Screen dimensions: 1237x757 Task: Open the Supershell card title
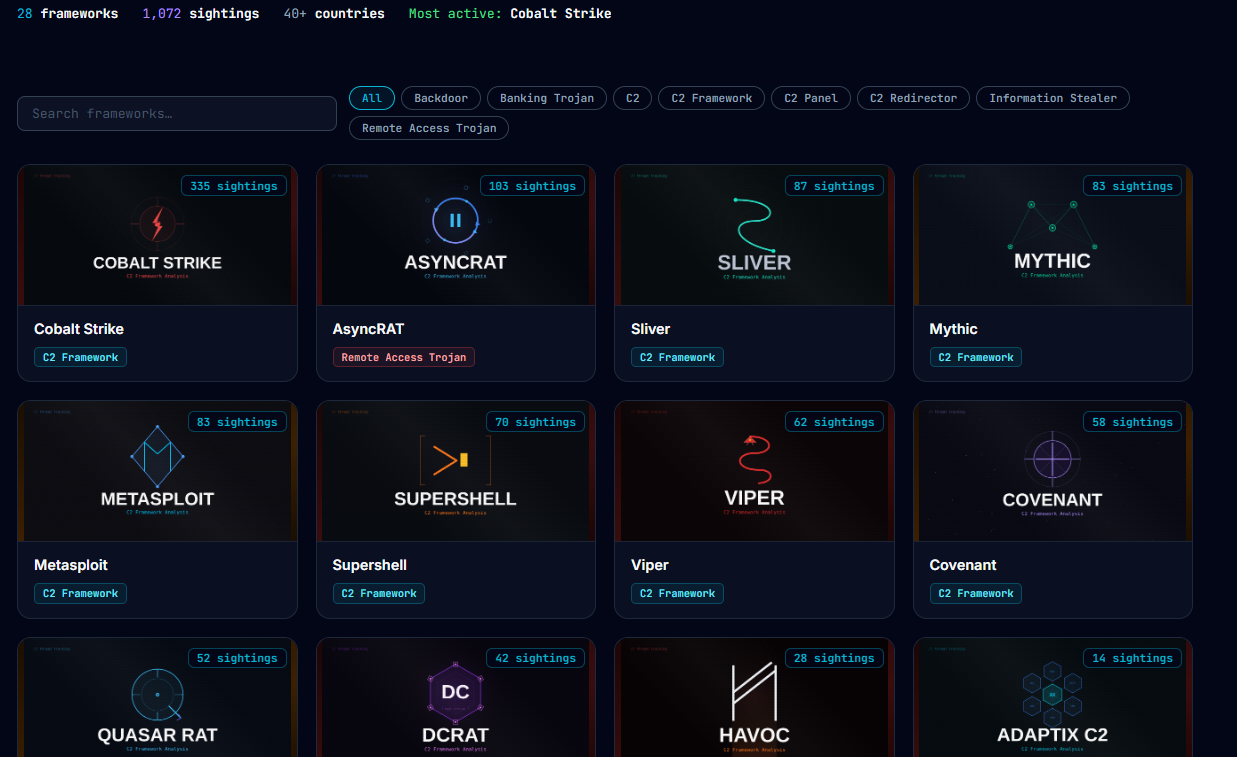(370, 565)
